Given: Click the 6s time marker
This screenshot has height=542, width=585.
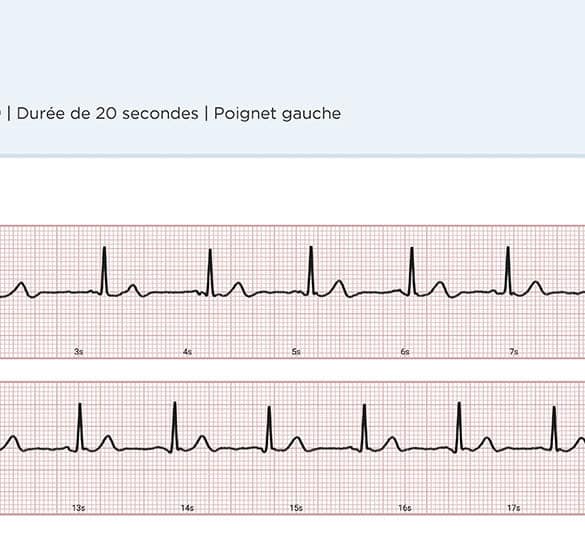Looking at the screenshot, I should [405, 352].
